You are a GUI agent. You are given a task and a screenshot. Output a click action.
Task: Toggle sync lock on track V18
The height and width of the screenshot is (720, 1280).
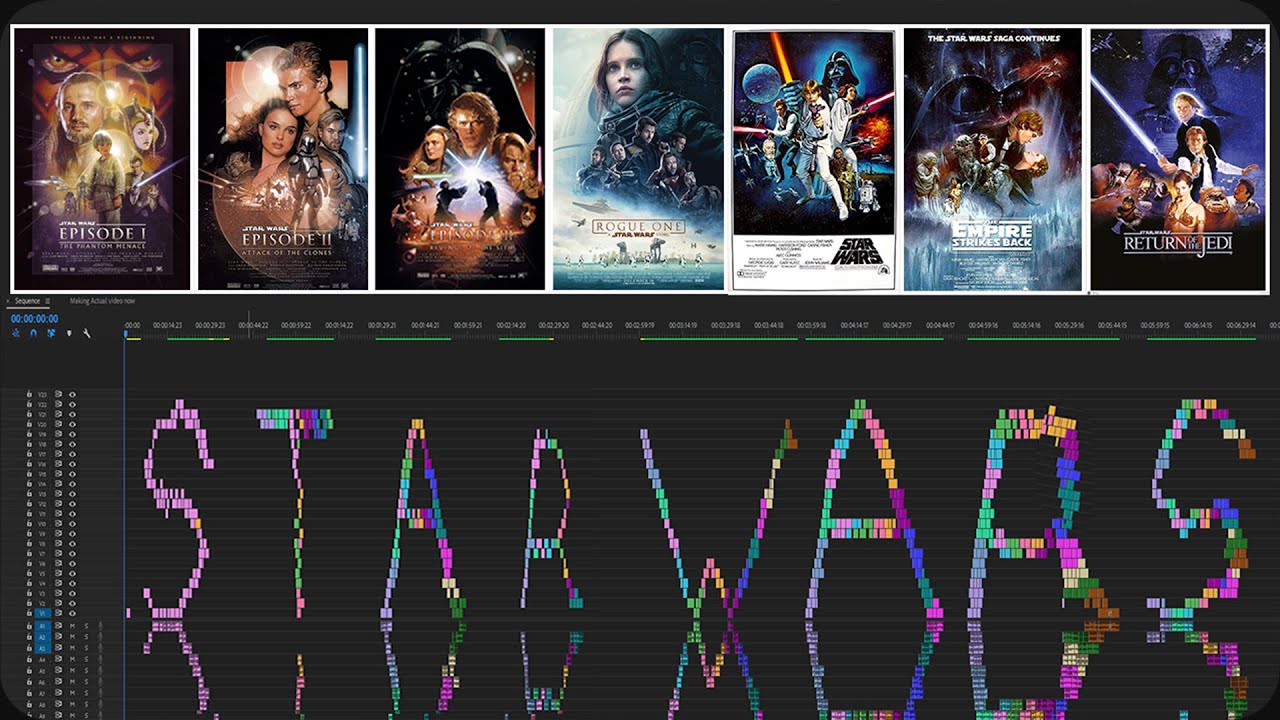click(x=59, y=444)
